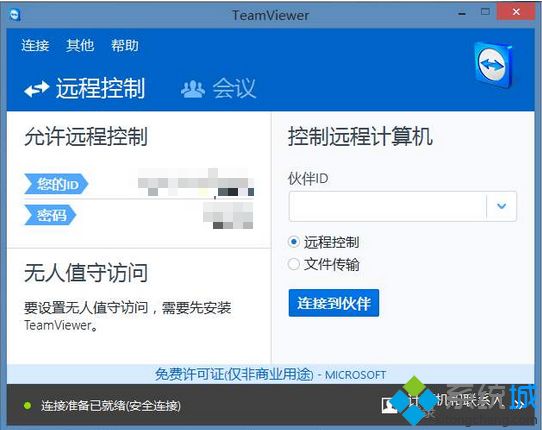The image size is (542, 430).
Task: Click the 允许远程控制 heading
Action: click(x=86, y=137)
